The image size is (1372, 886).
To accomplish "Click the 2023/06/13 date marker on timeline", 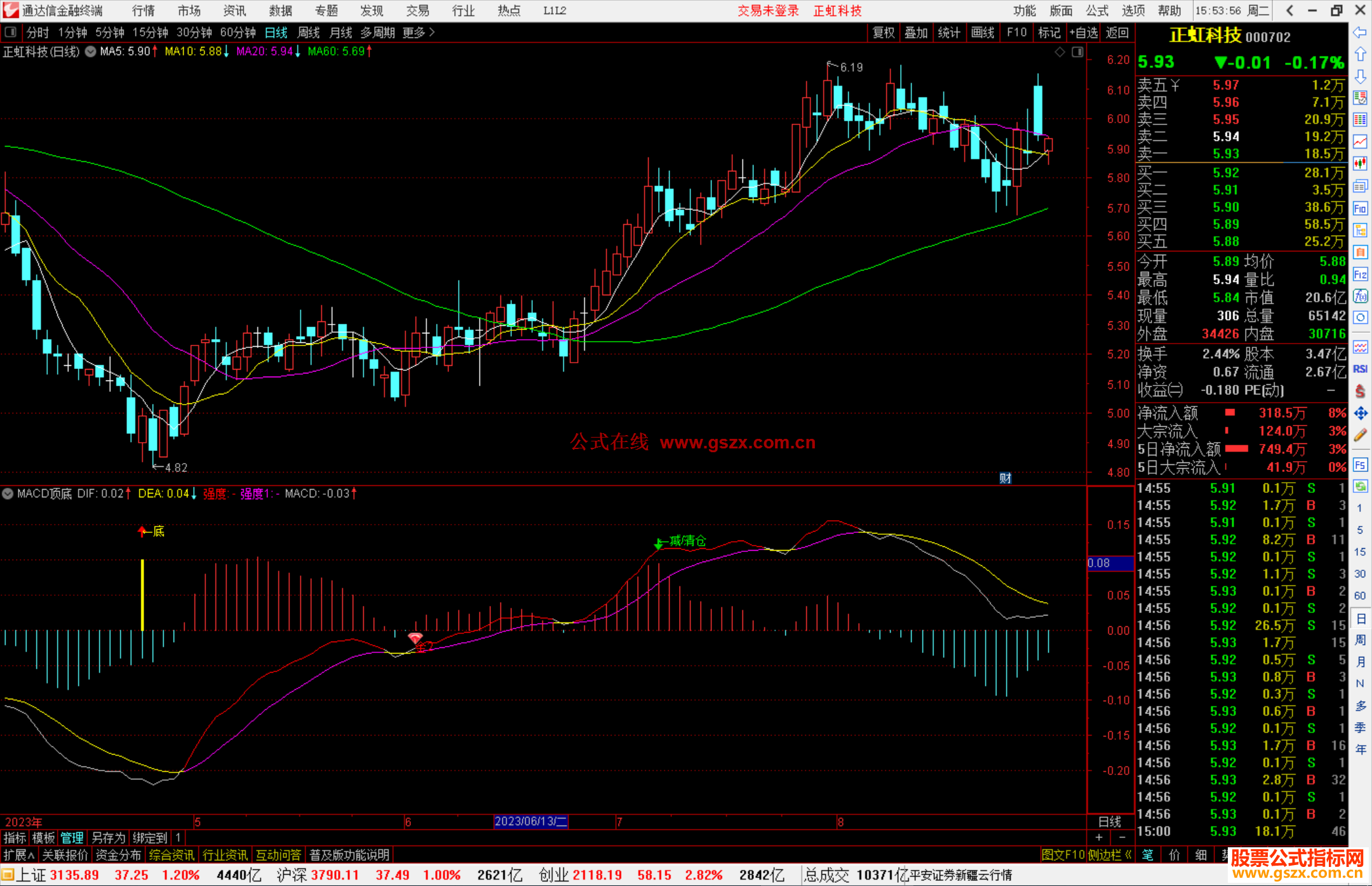I will pyautogui.click(x=530, y=821).
